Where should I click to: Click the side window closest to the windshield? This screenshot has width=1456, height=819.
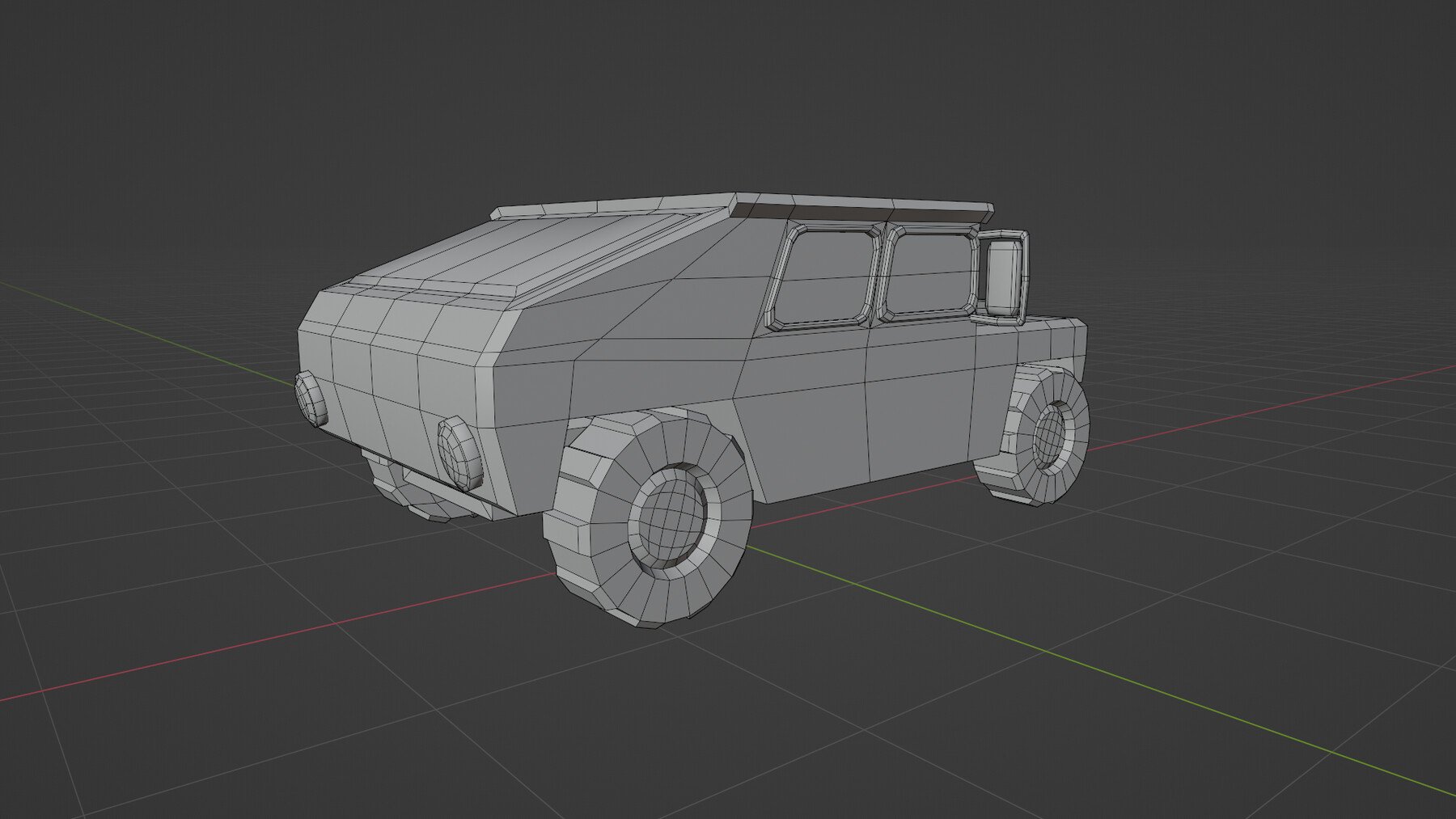pos(823,278)
